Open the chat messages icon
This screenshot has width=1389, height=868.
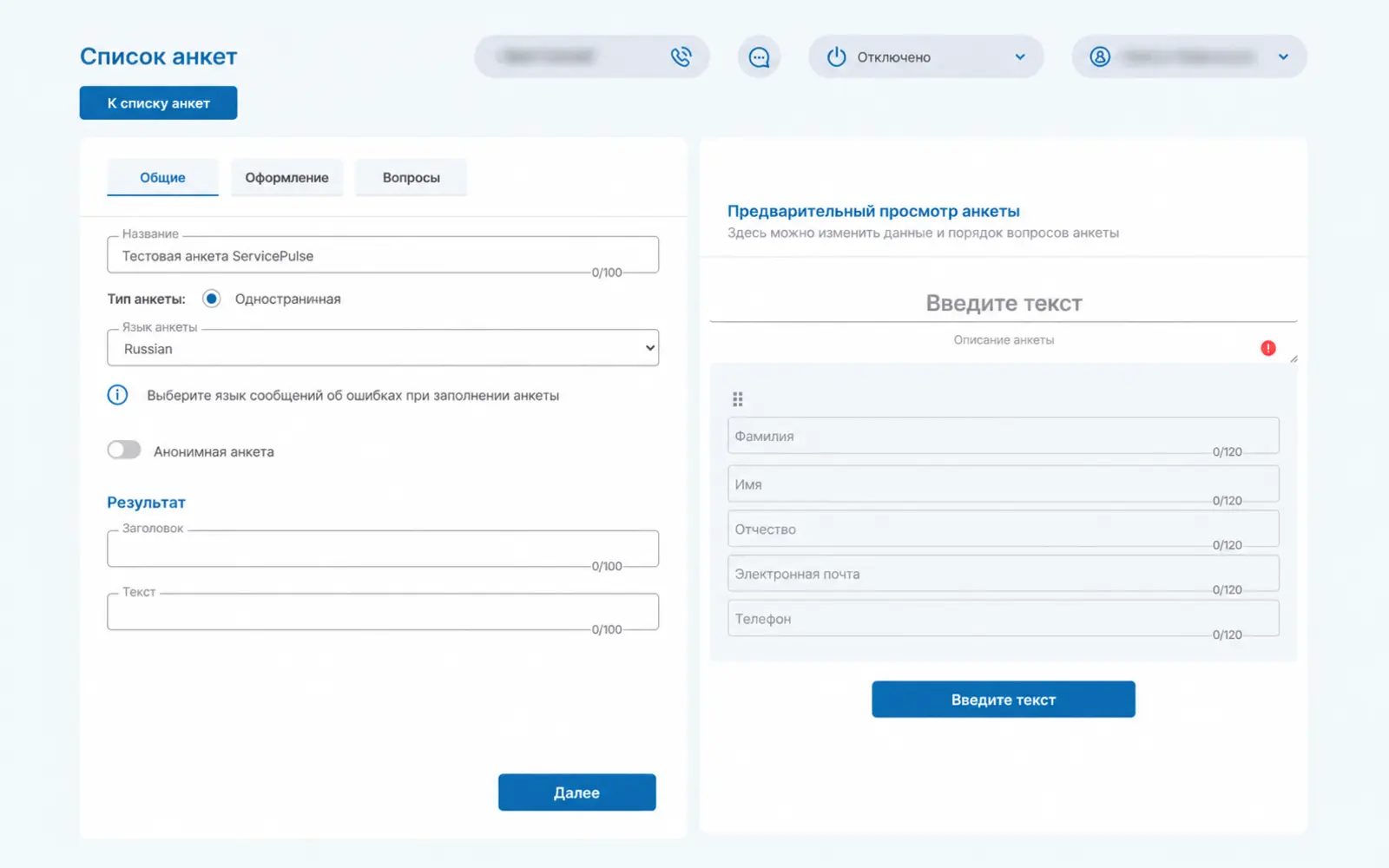[x=759, y=56]
